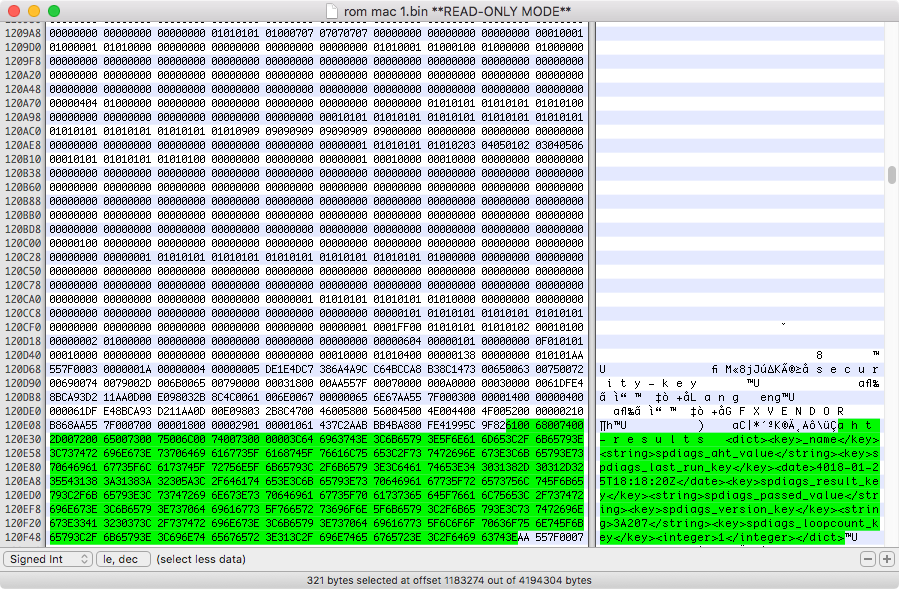899x589 pixels.
Task: Click the offset label 120EA8
Action: (x=23, y=481)
